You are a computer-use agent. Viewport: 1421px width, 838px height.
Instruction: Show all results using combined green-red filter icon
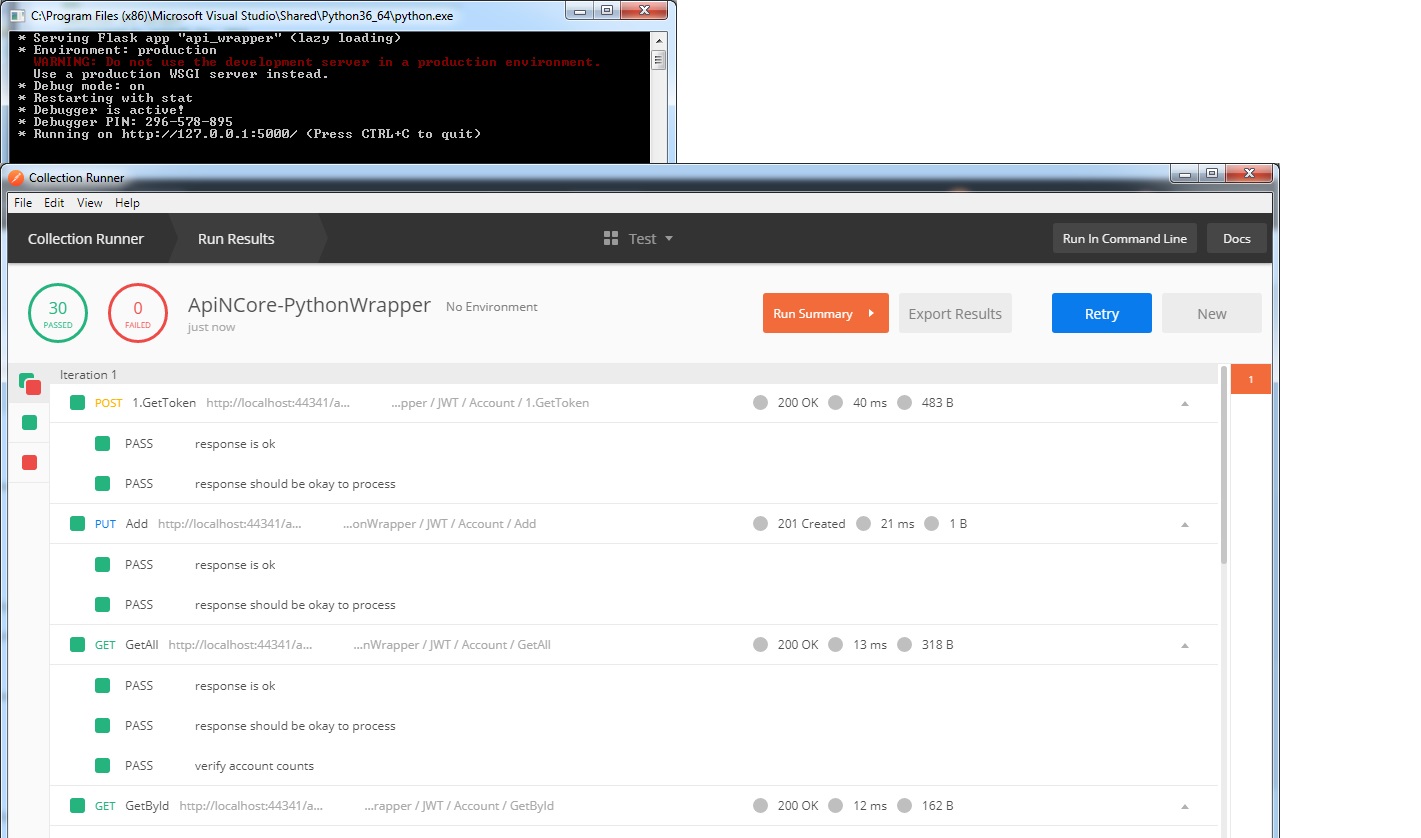pyautogui.click(x=29, y=383)
